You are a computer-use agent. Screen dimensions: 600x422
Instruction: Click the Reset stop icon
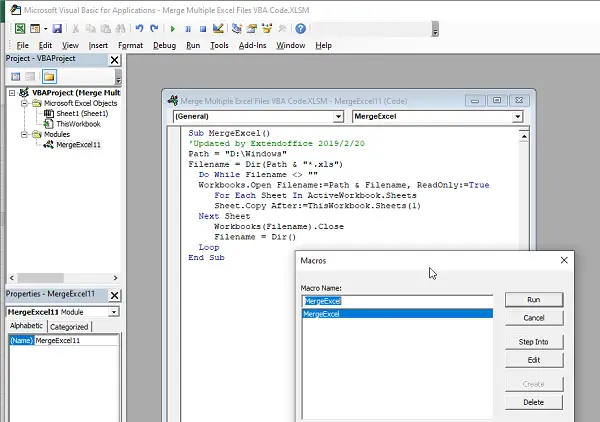tap(201, 29)
